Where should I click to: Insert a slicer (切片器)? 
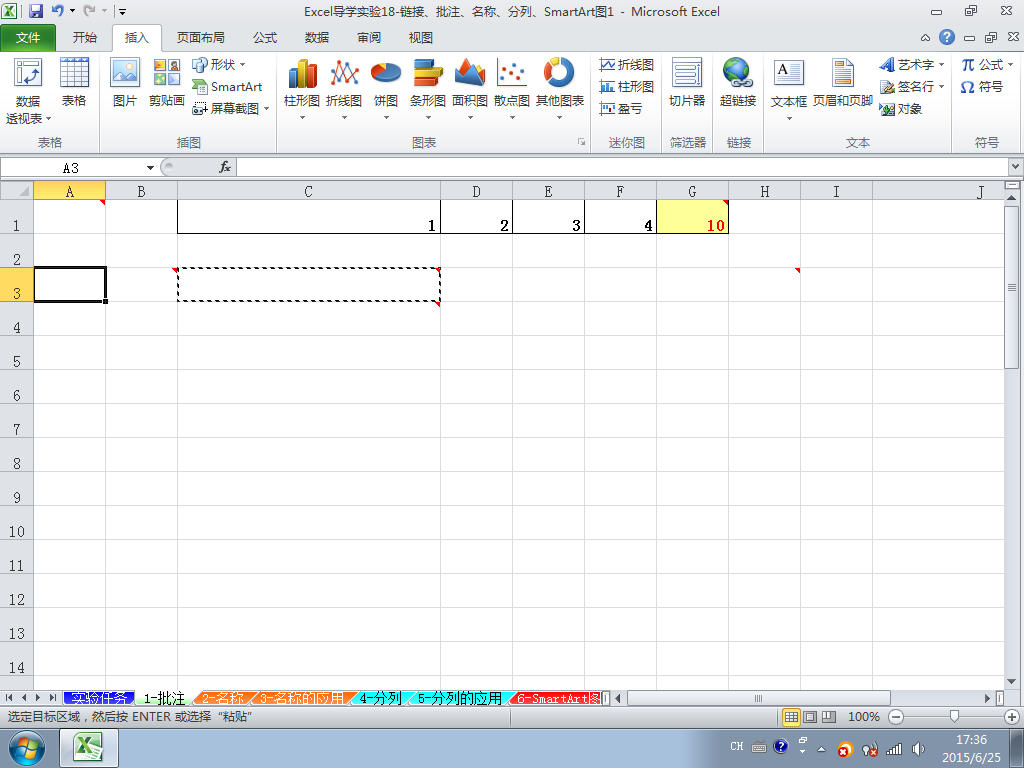(687, 83)
